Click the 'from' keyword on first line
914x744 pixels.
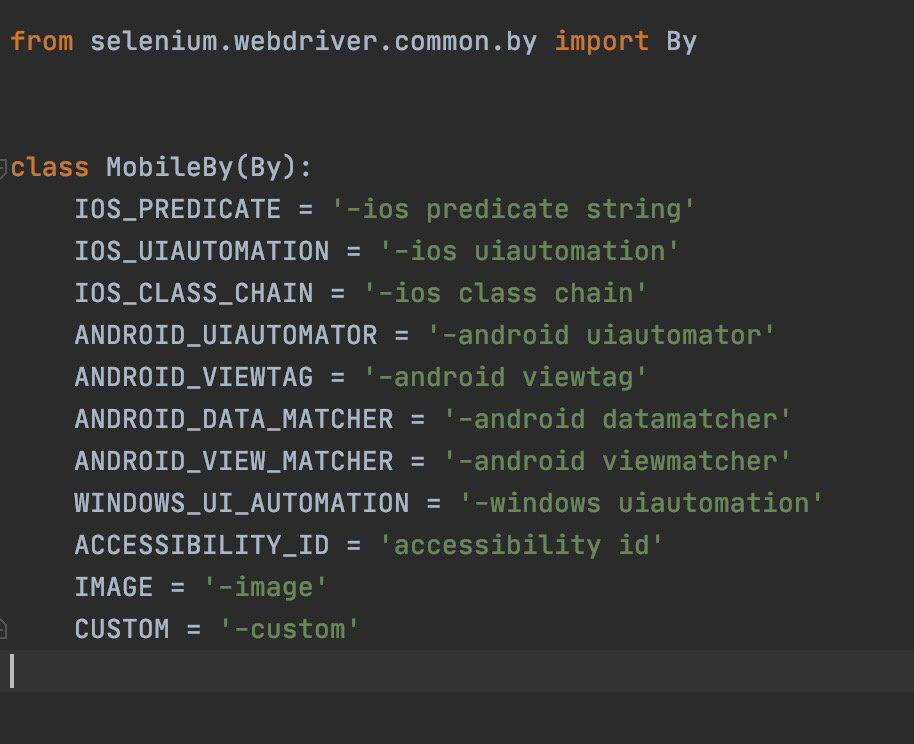click(41, 42)
